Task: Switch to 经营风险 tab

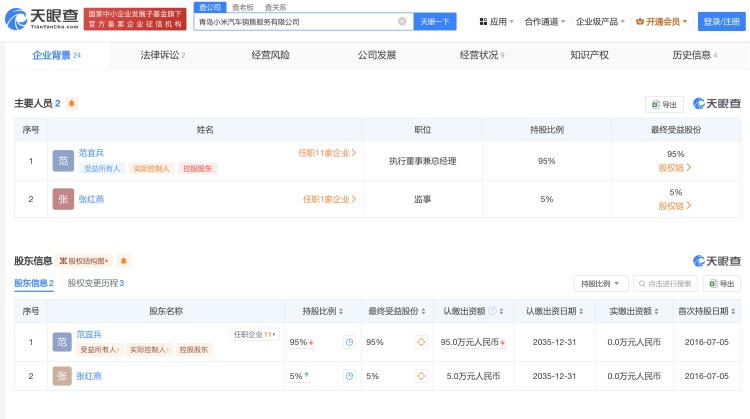Action: pyautogui.click(x=271, y=55)
